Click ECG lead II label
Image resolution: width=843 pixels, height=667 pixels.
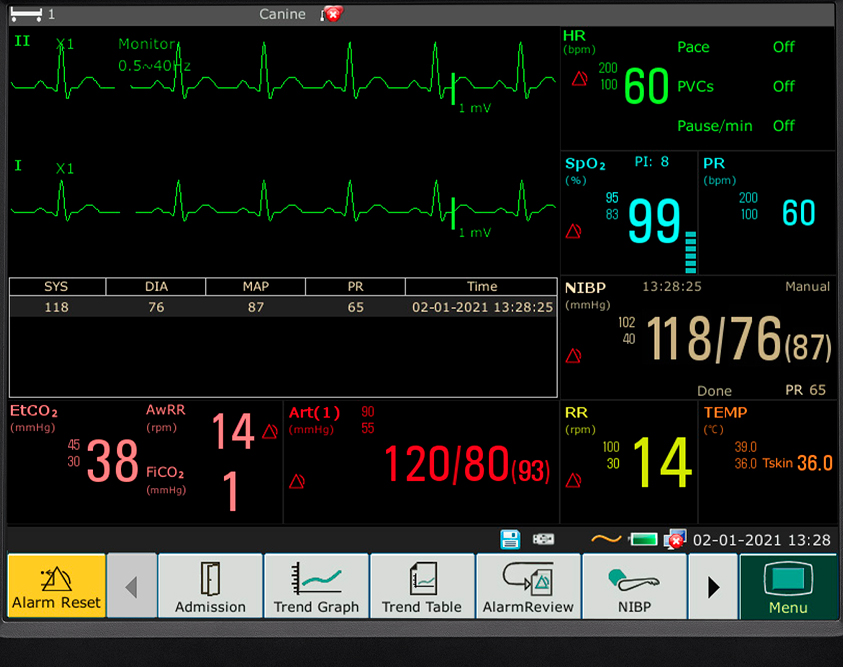click(x=22, y=41)
